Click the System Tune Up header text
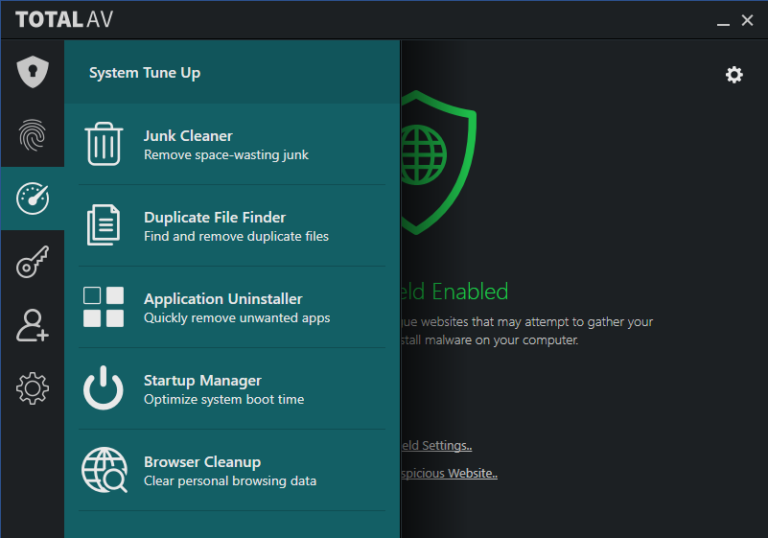This screenshot has height=538, width=768. [x=144, y=73]
